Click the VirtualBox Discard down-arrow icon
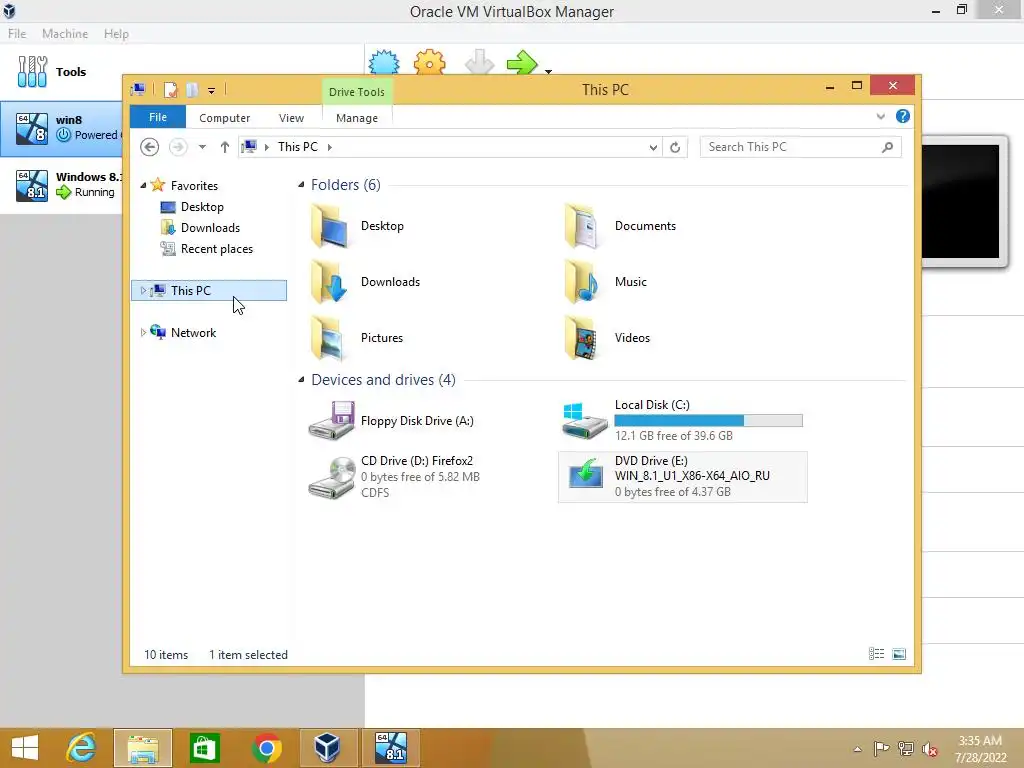 (479, 62)
